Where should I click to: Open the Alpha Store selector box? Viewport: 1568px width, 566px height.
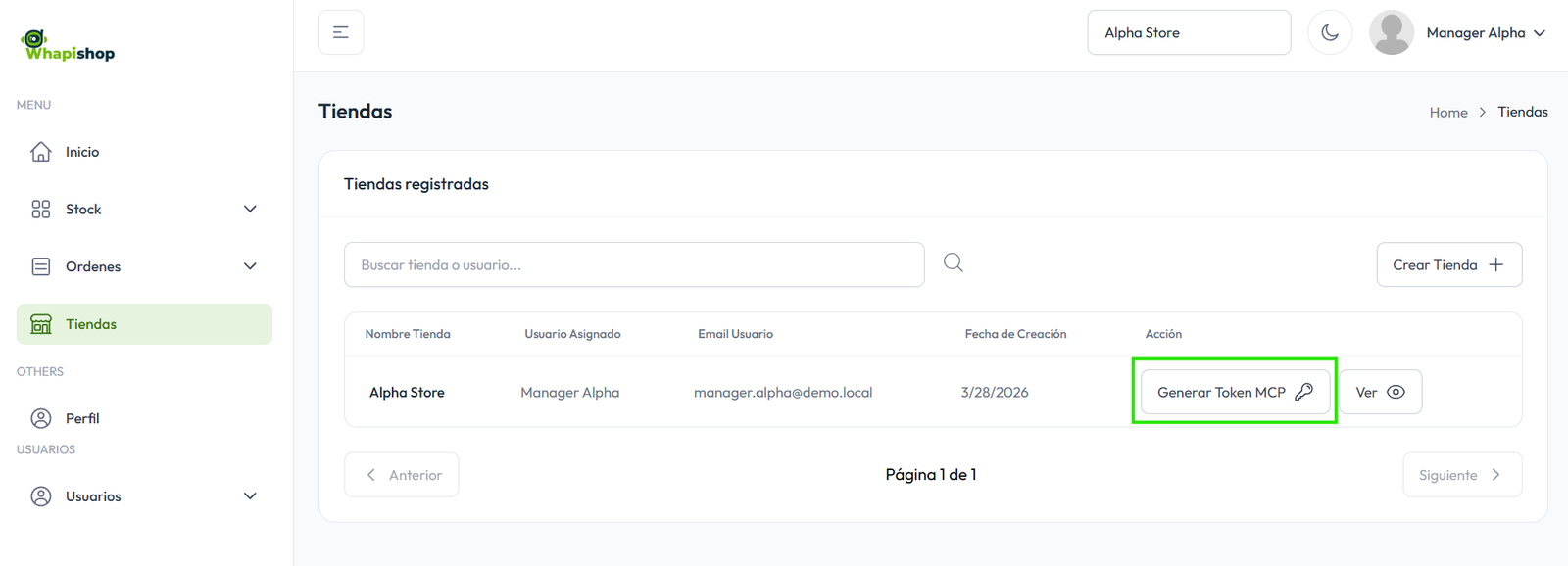click(x=1188, y=32)
